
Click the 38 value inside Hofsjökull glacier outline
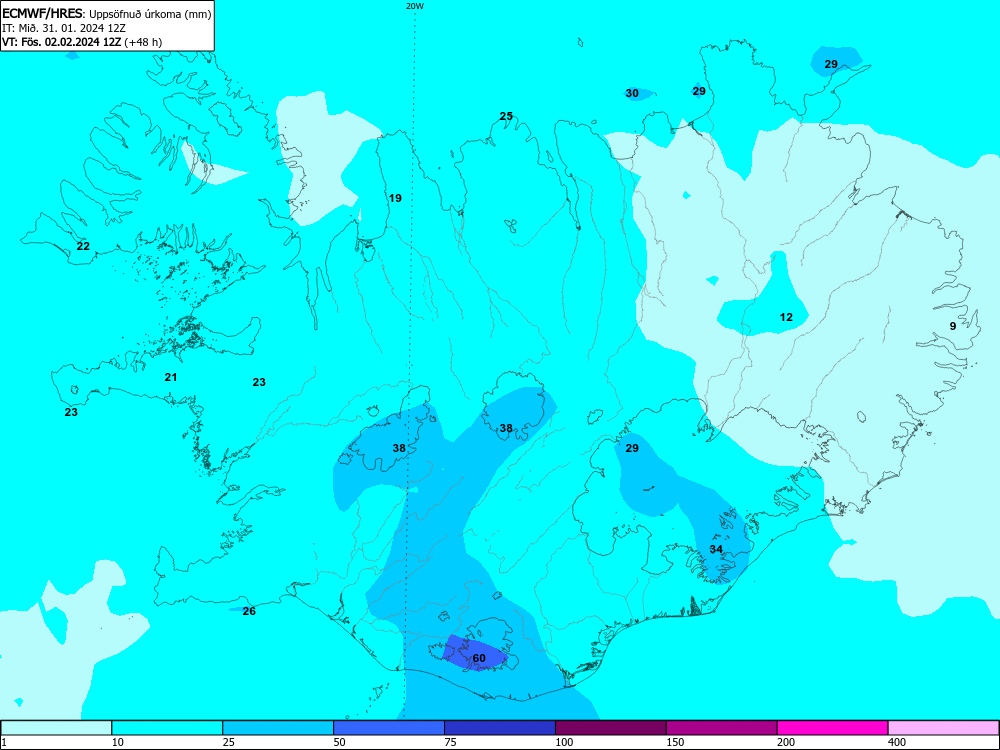click(506, 428)
